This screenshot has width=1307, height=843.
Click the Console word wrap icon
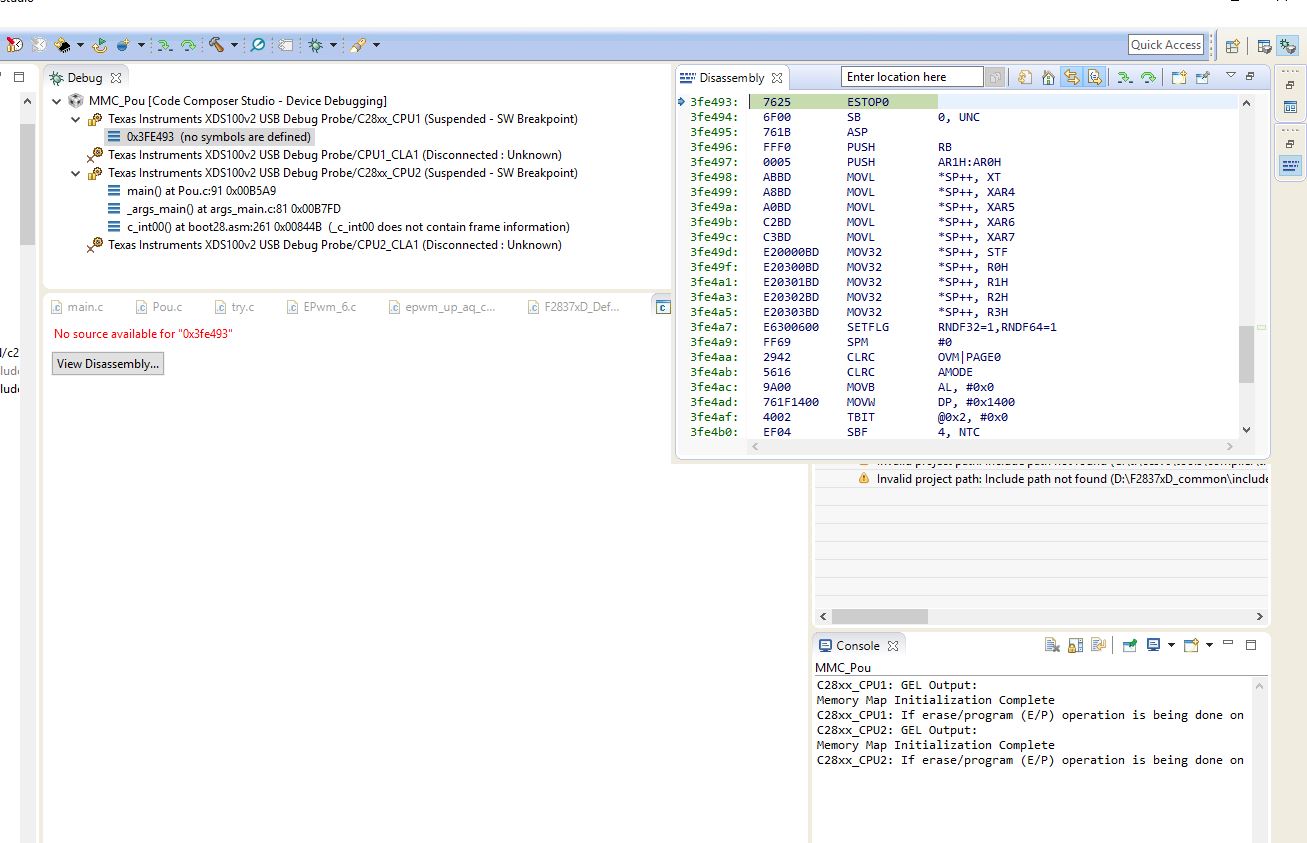pos(1098,645)
